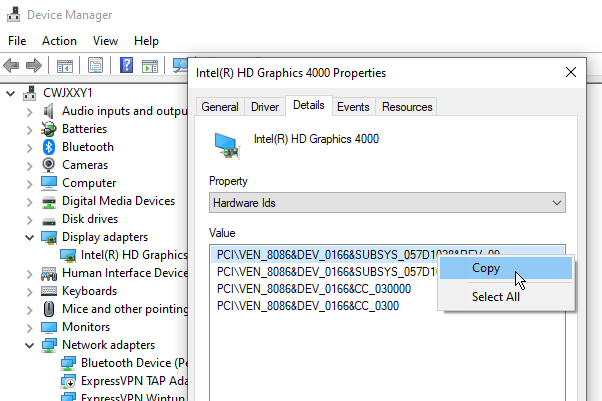Click the show/hide console tree toolbar icon
This screenshot has height=401, width=602.
pyautogui.click(x=65, y=66)
